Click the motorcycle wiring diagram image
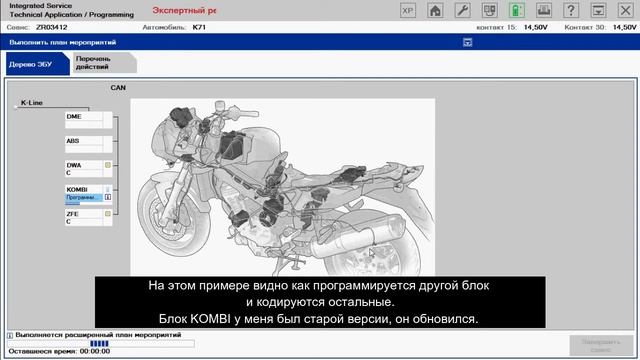640x360 pixels. pos(282,187)
